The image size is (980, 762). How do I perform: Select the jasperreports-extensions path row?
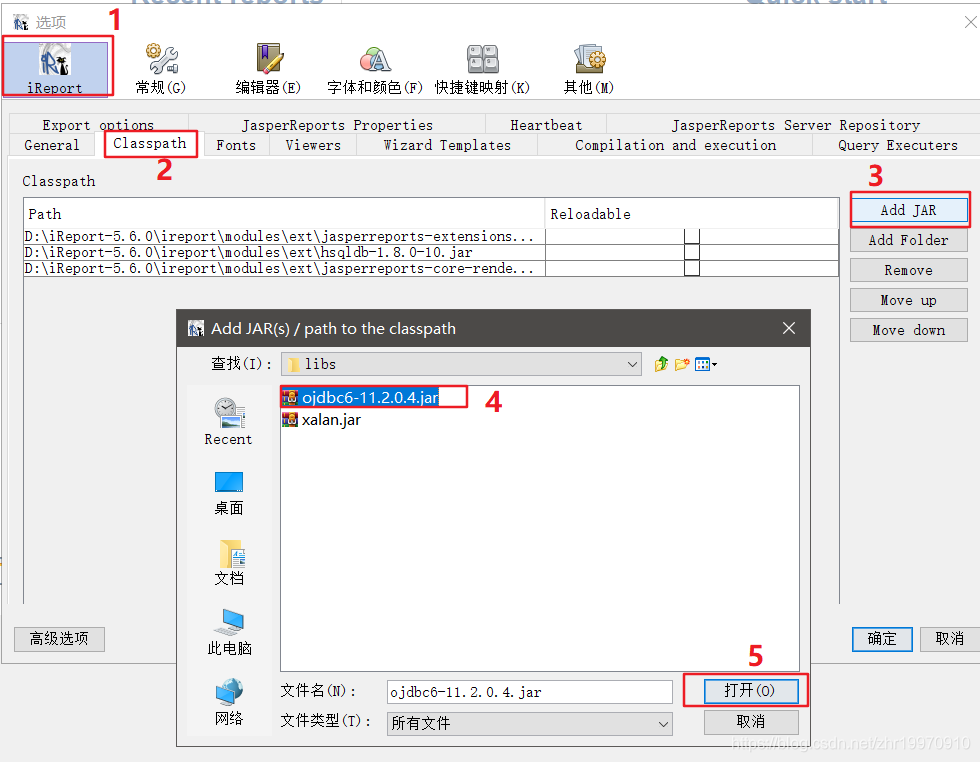point(284,236)
